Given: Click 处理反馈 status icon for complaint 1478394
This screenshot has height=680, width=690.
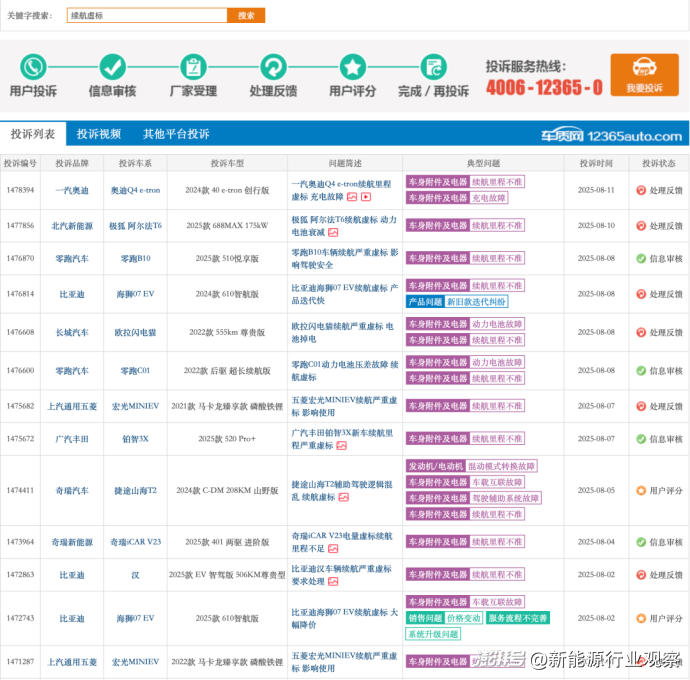Looking at the screenshot, I should pos(641,190).
